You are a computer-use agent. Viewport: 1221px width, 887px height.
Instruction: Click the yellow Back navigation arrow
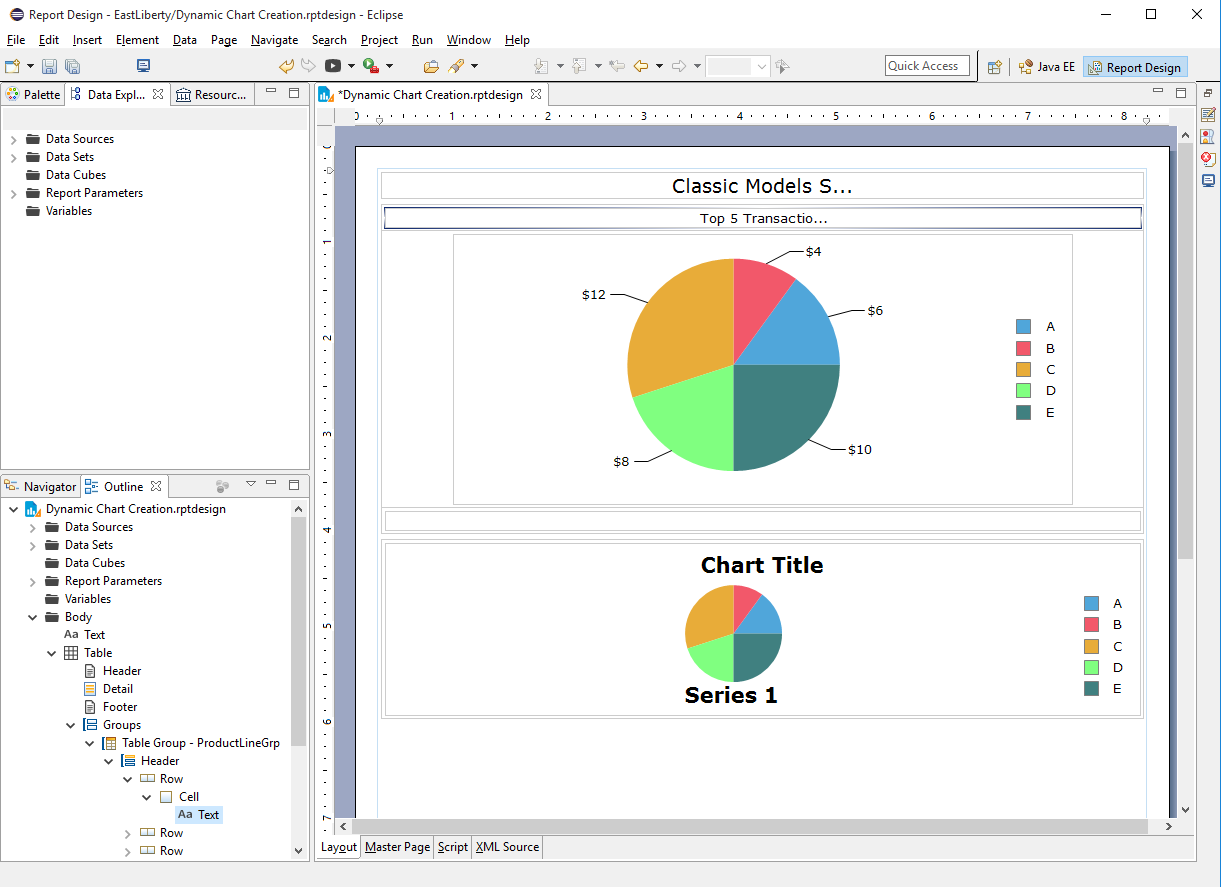642,66
